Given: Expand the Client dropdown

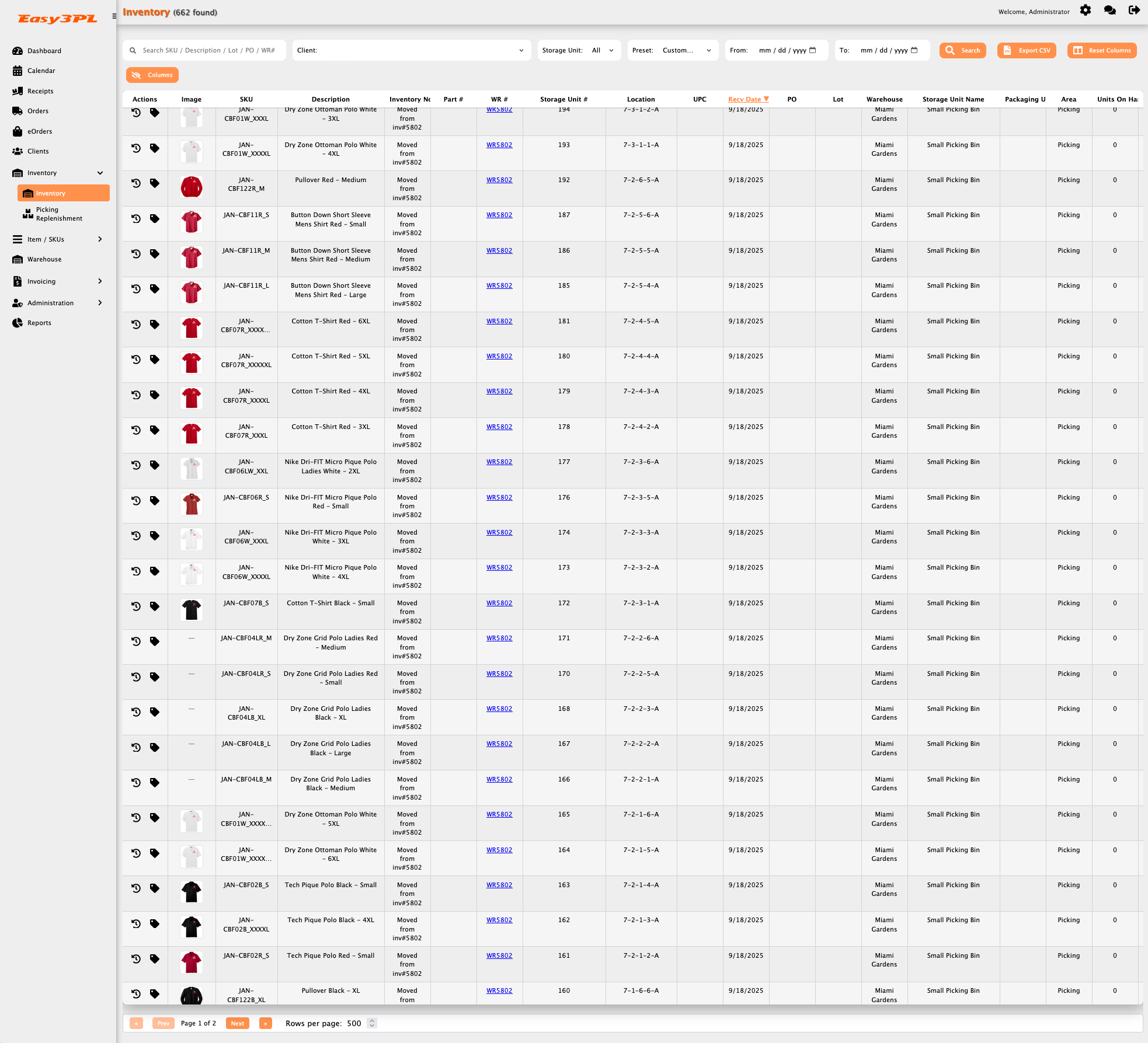Looking at the screenshot, I should point(520,50).
